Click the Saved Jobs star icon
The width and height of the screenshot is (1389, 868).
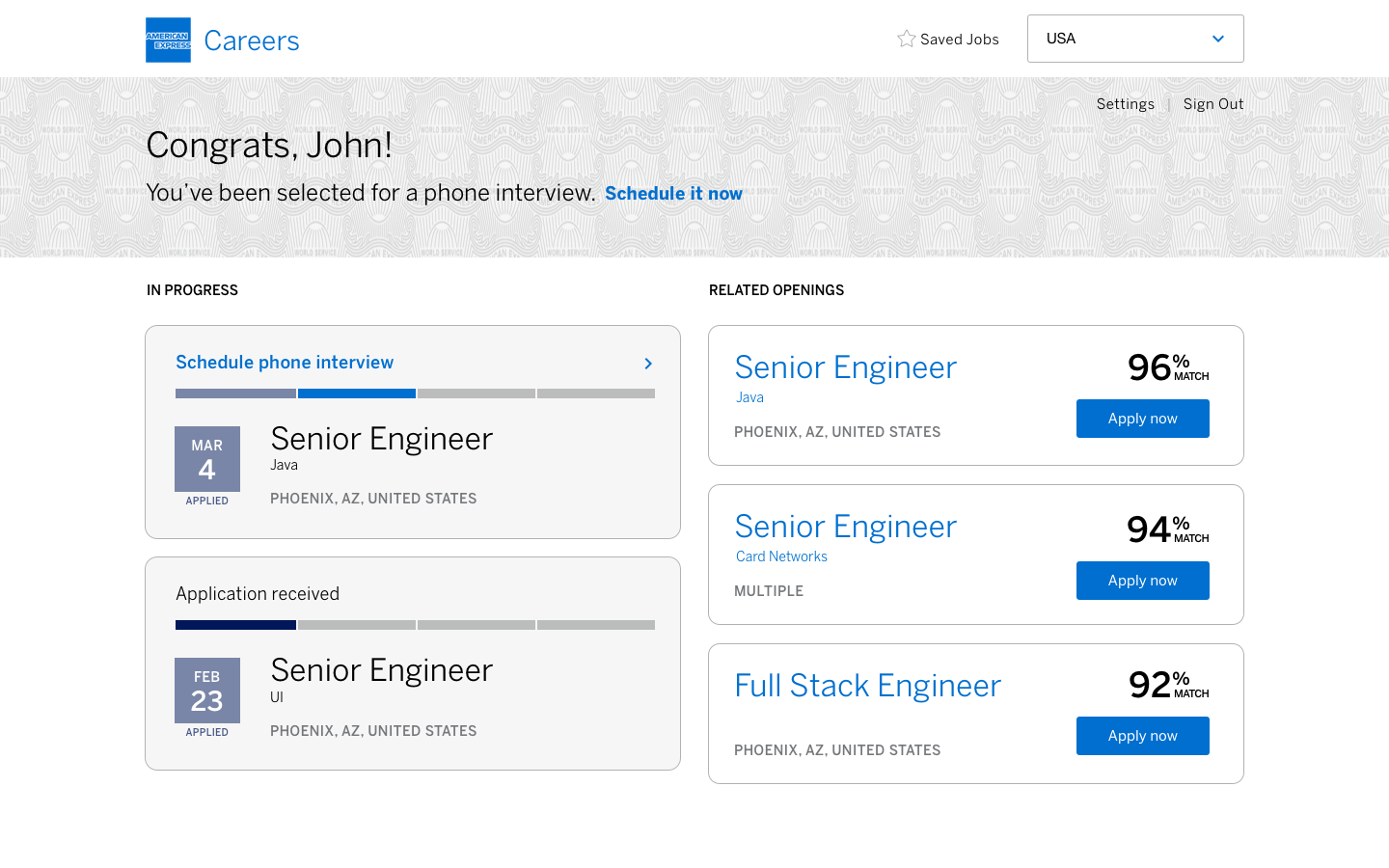[906, 39]
